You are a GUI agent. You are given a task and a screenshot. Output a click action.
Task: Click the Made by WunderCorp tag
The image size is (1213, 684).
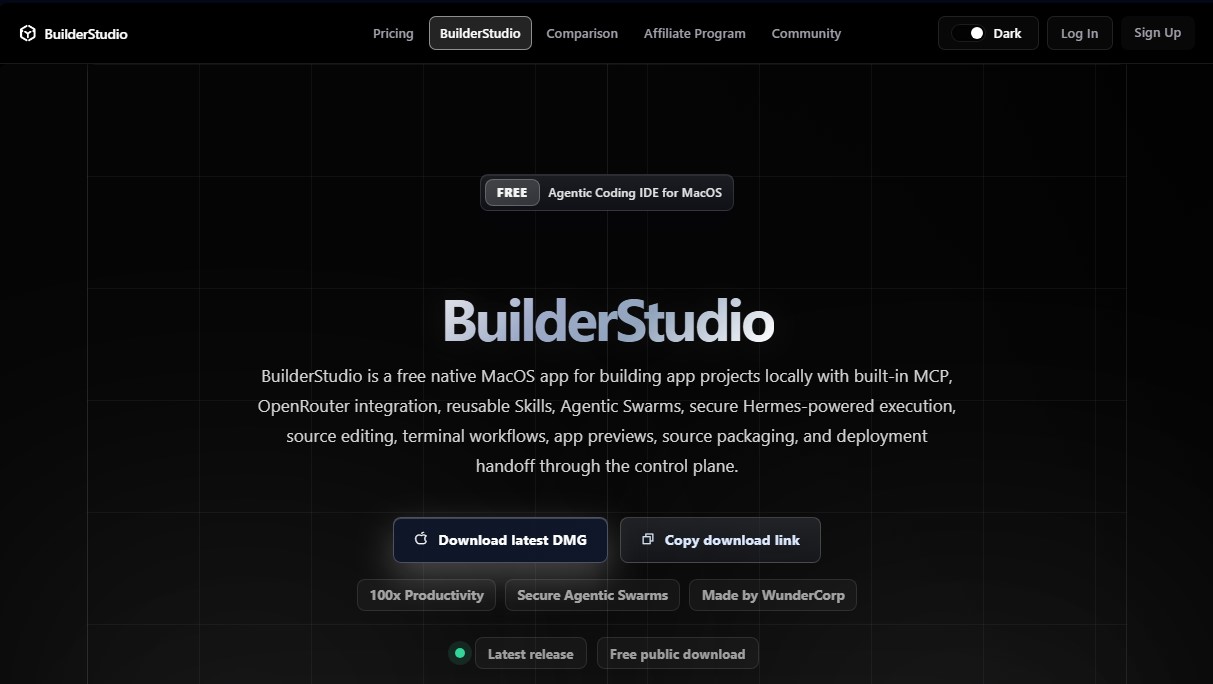click(773, 595)
